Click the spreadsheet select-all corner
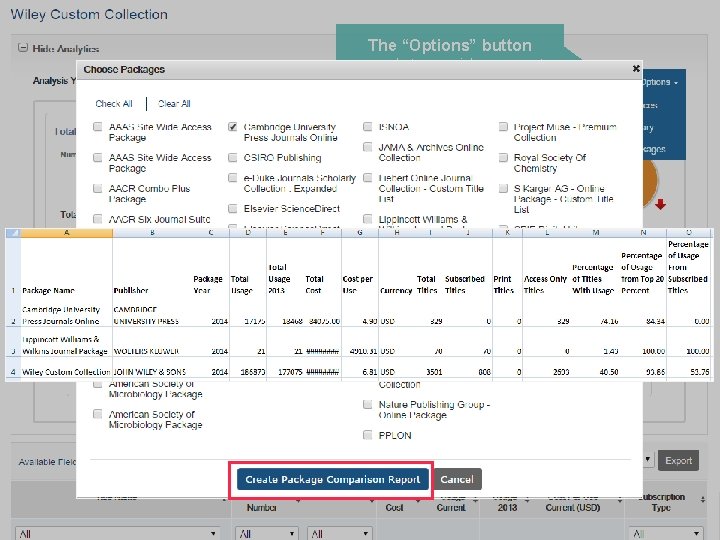The width and height of the screenshot is (720, 540). click(13, 233)
